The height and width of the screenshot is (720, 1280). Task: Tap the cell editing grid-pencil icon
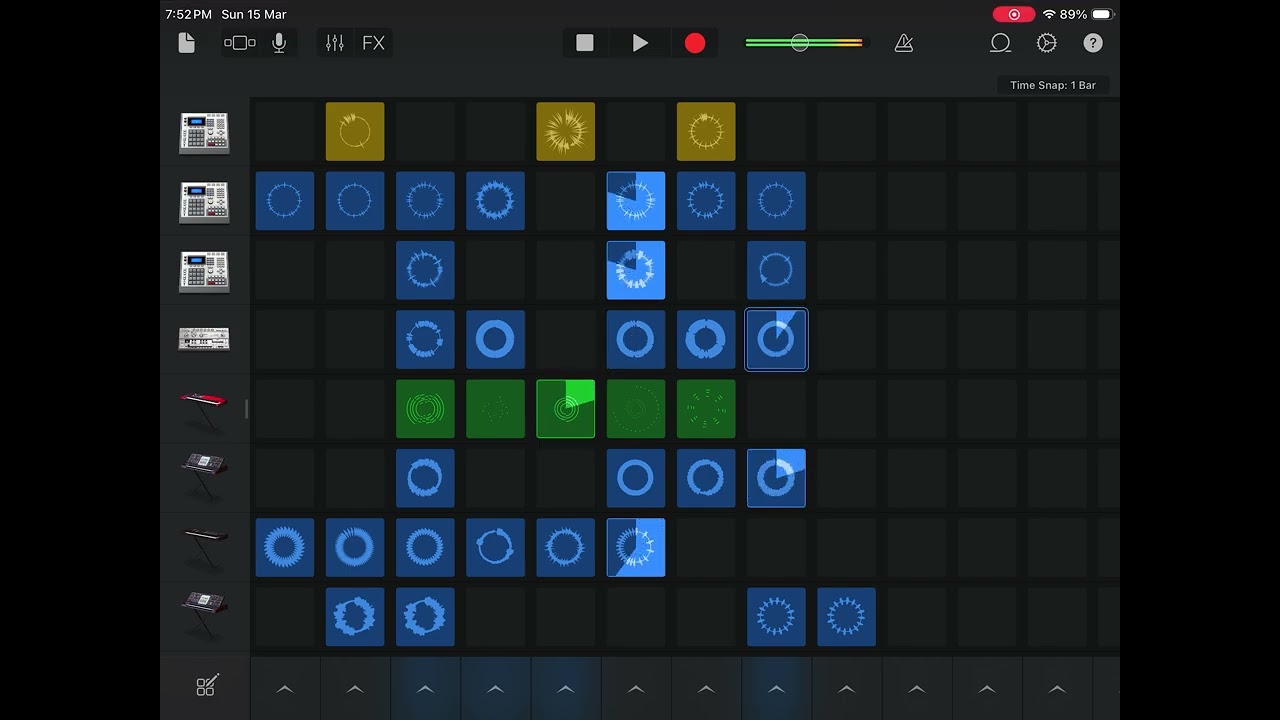tap(206, 686)
